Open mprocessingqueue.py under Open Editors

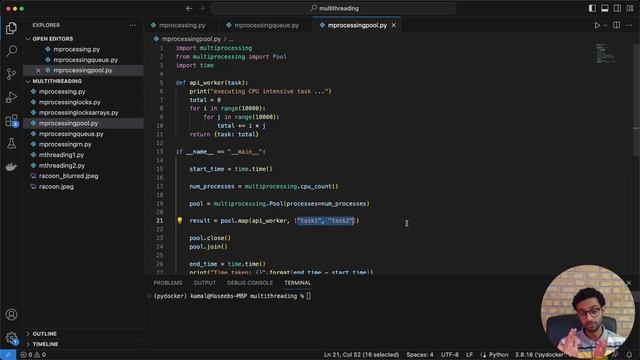point(83,60)
